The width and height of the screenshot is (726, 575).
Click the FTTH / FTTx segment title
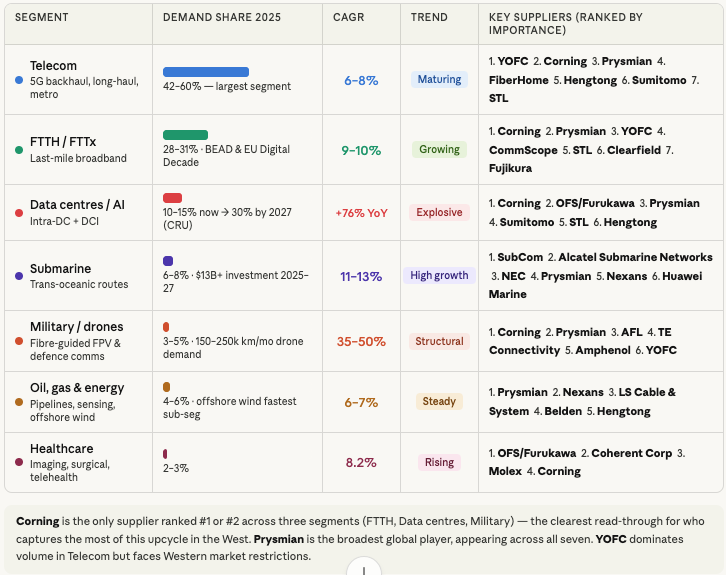[63, 142]
